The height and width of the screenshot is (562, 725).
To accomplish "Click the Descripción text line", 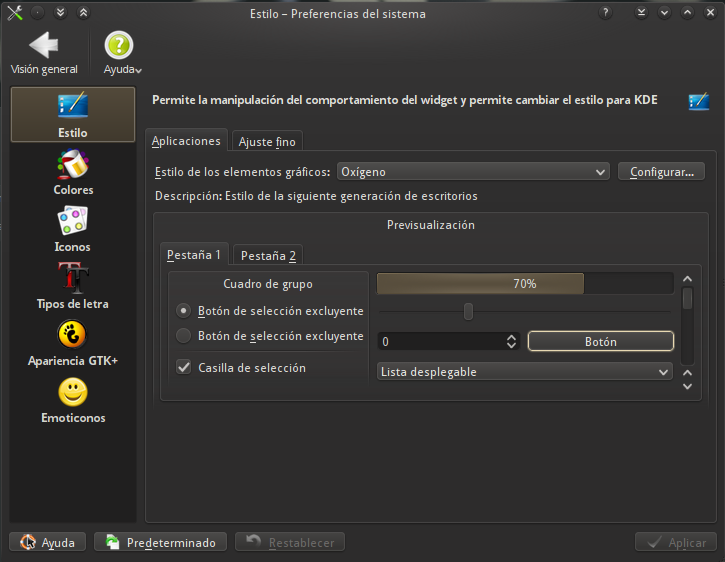I will (x=316, y=196).
